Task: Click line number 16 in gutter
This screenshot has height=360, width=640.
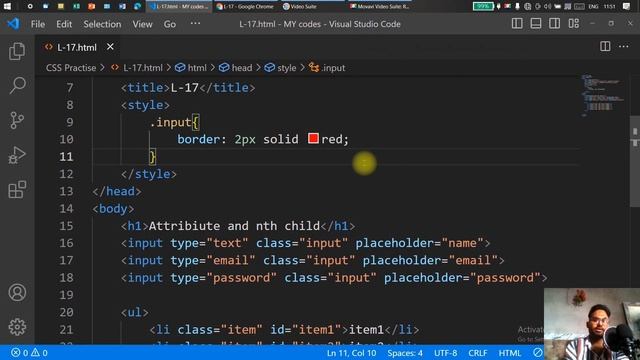Action: (66, 243)
